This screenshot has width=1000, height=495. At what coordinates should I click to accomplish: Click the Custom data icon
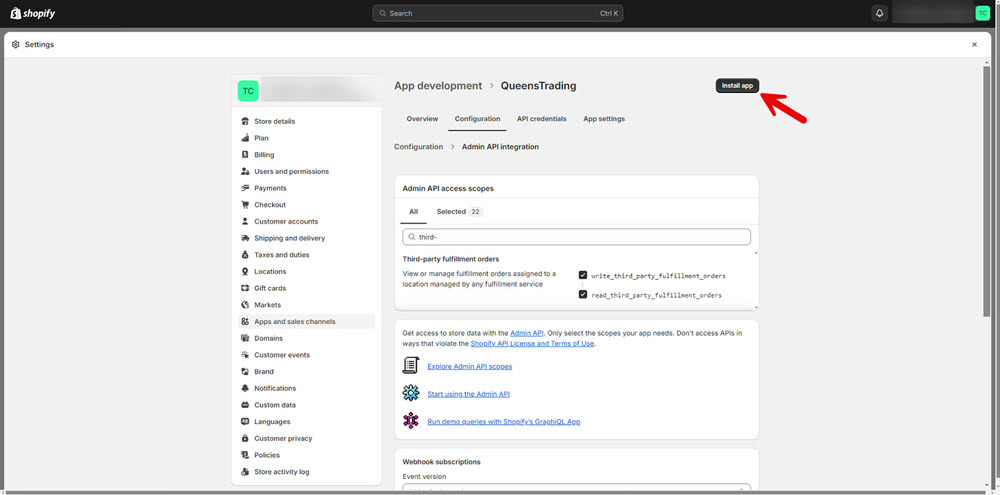point(245,405)
